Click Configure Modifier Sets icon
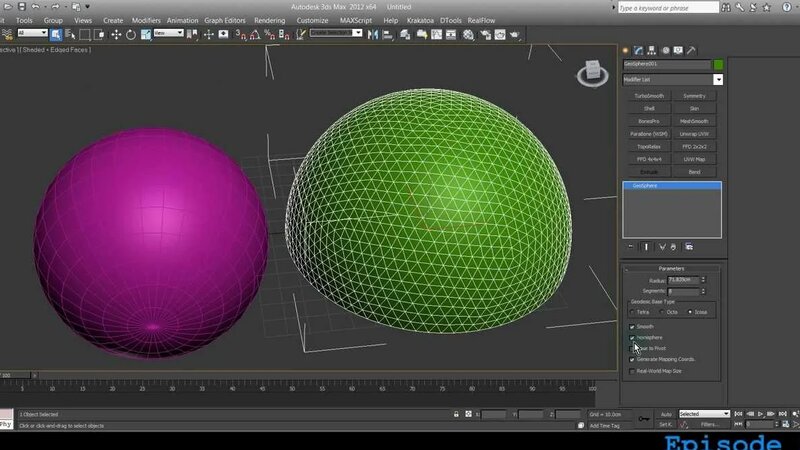This screenshot has width=800, height=450. [689, 247]
